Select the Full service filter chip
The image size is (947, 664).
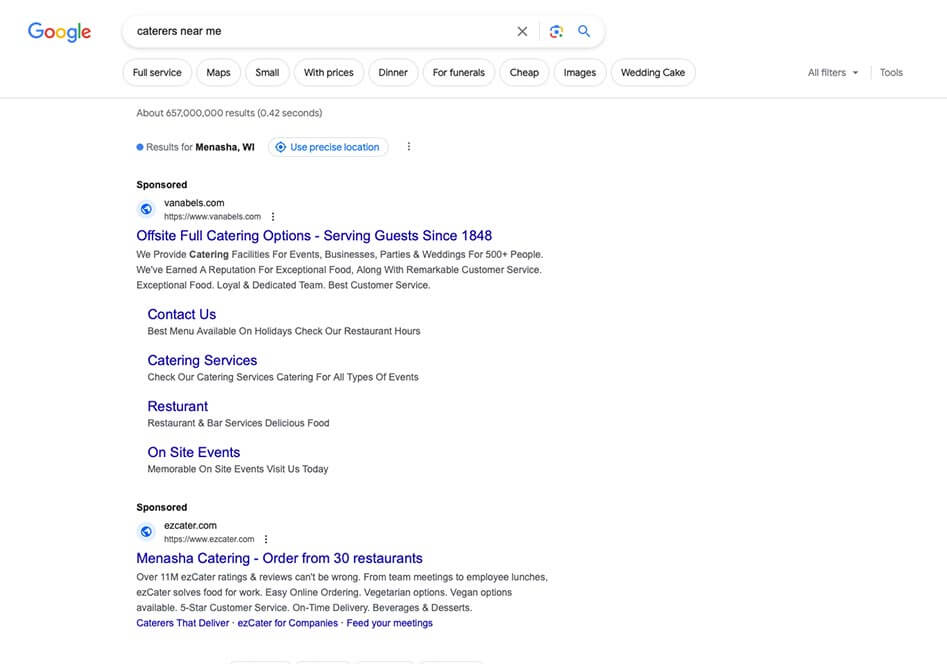click(157, 73)
